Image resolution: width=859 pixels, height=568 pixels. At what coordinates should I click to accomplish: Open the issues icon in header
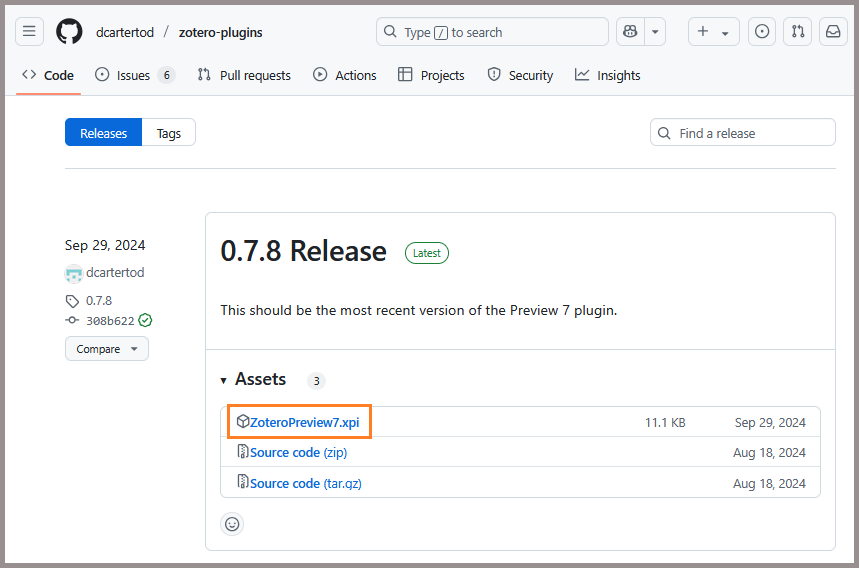[761, 32]
